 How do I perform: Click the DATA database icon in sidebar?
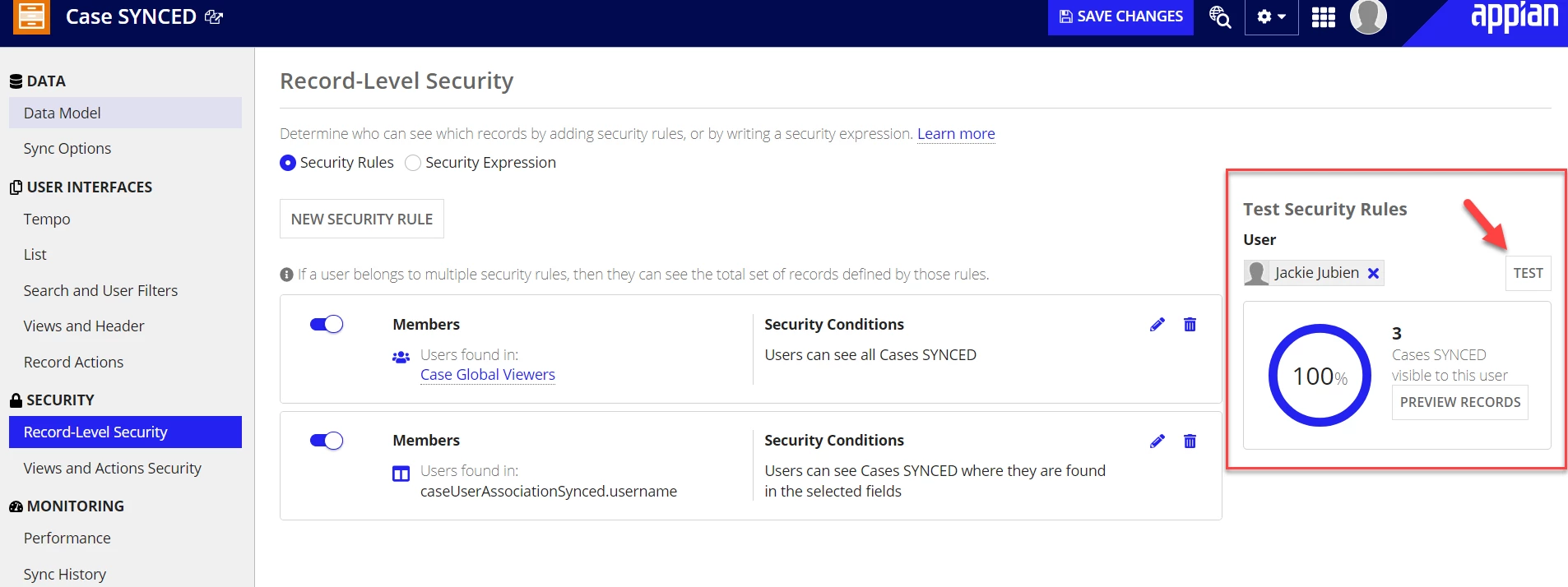[x=16, y=81]
